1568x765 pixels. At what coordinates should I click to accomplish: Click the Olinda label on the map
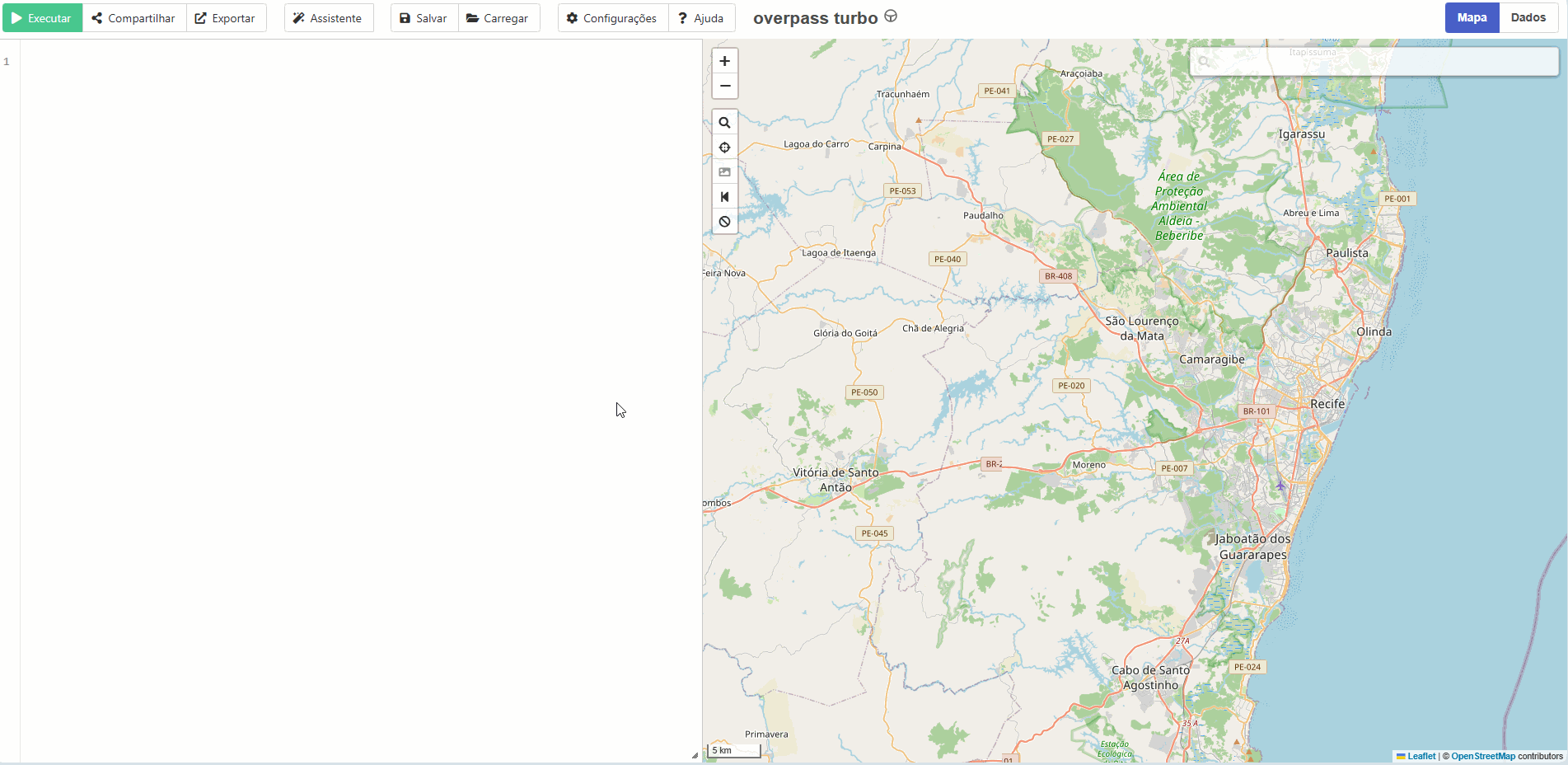point(1374,331)
